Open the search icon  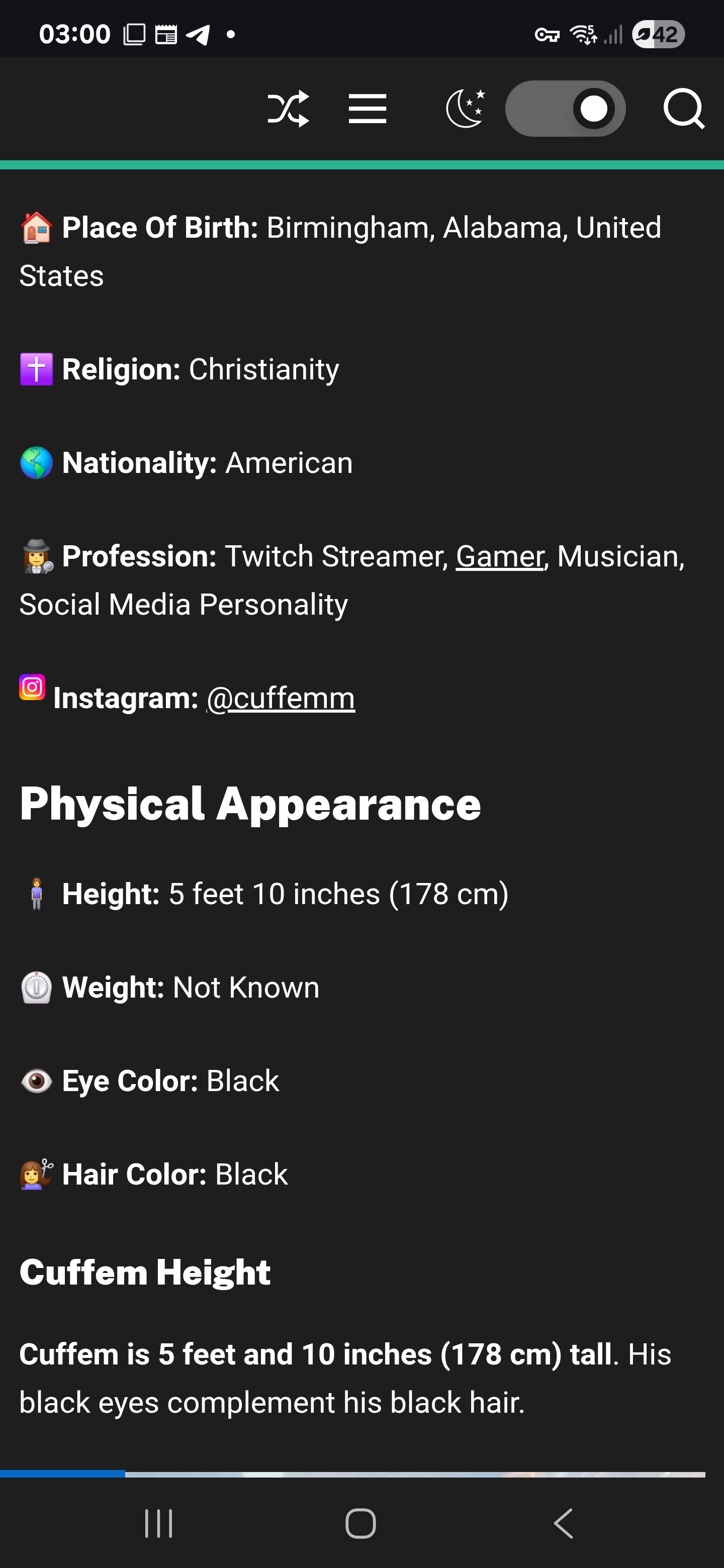pyautogui.click(x=683, y=109)
